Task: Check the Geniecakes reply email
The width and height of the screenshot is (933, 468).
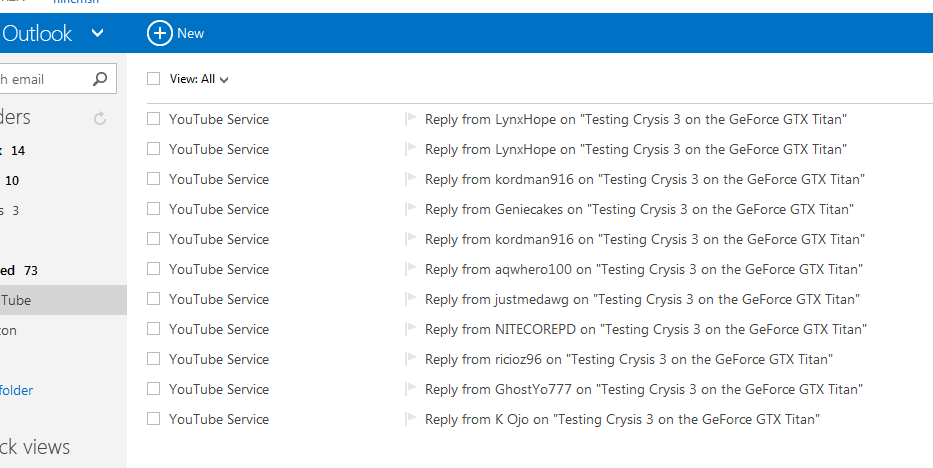Action: tap(154, 209)
